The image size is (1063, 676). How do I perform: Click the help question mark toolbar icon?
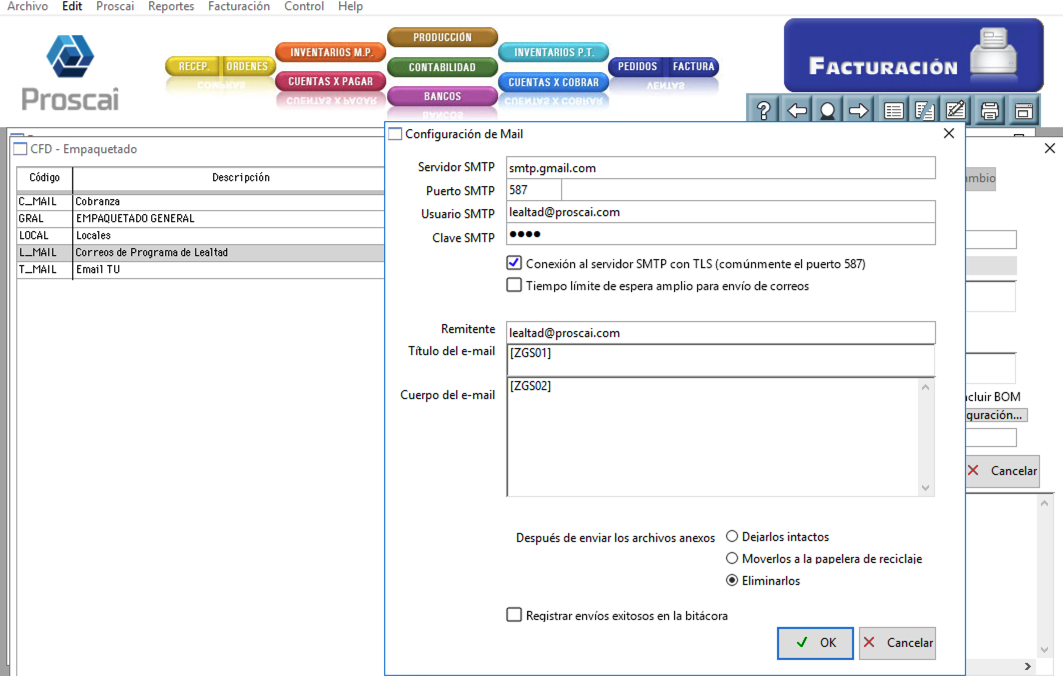763,110
